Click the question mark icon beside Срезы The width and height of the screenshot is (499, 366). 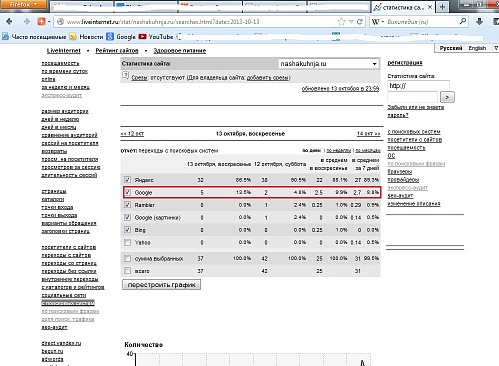click(x=125, y=75)
